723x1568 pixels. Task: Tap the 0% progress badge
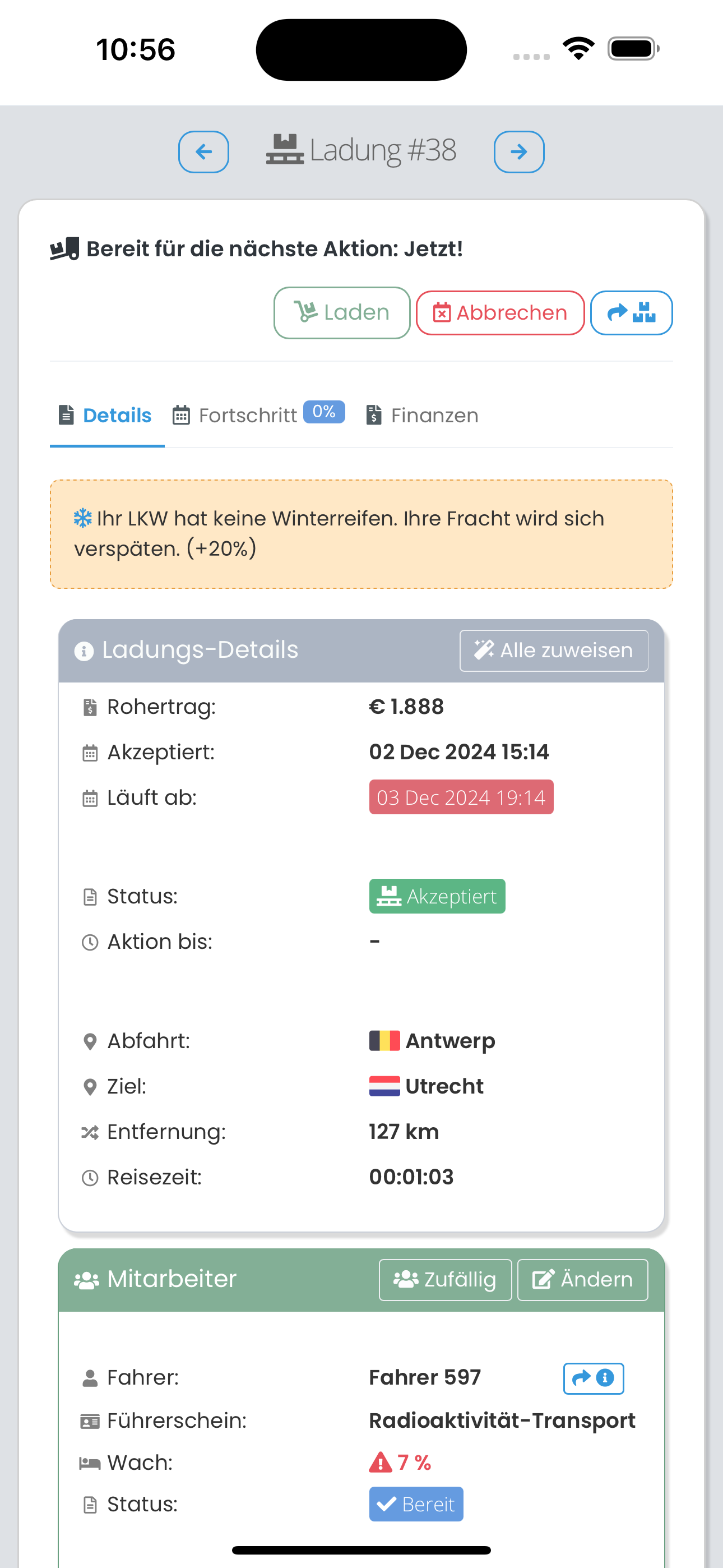coord(324,412)
